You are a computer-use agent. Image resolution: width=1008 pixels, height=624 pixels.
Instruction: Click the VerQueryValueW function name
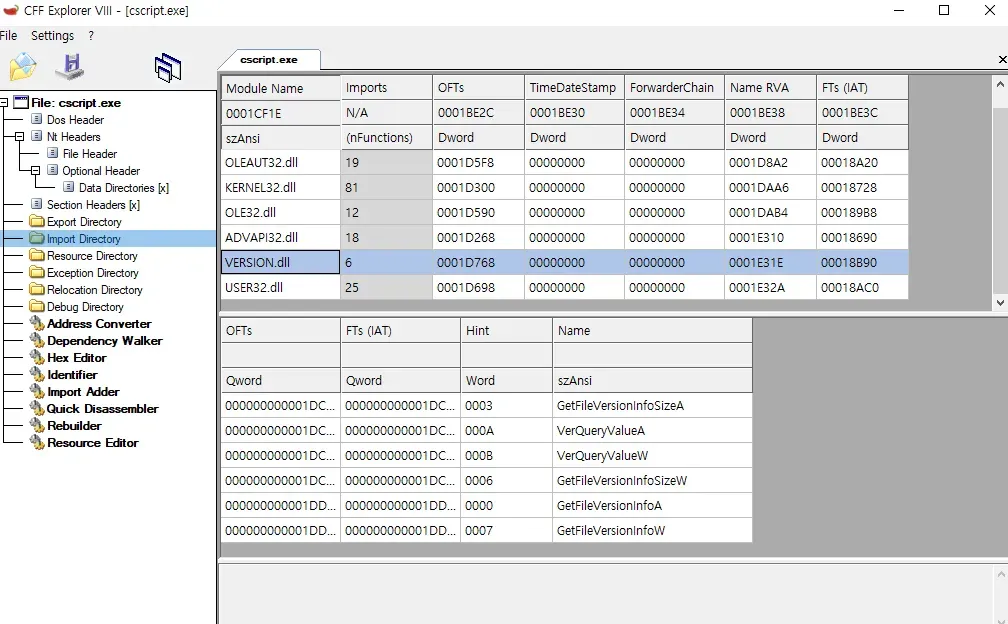click(x=602, y=456)
